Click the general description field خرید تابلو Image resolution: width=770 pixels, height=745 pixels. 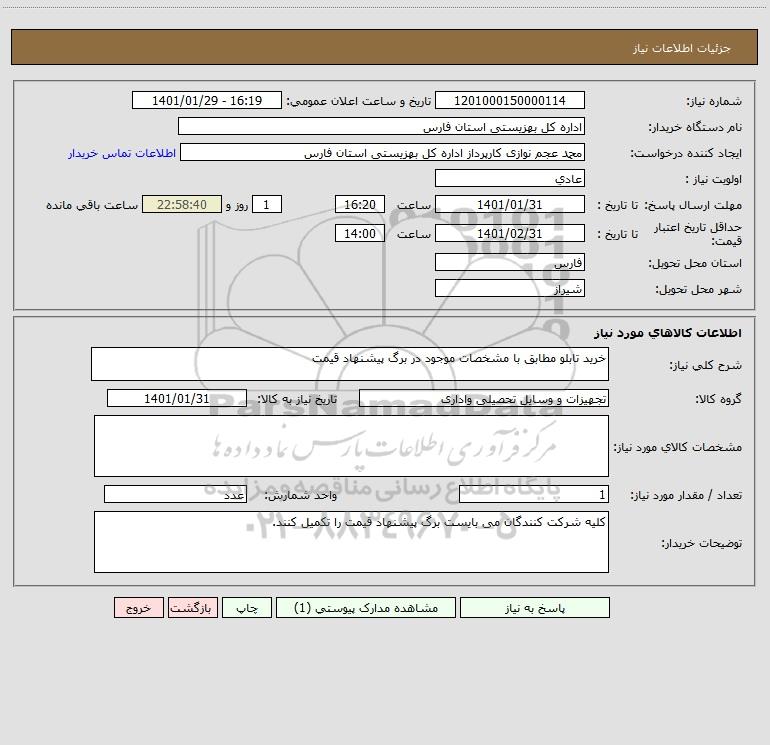(x=350, y=364)
